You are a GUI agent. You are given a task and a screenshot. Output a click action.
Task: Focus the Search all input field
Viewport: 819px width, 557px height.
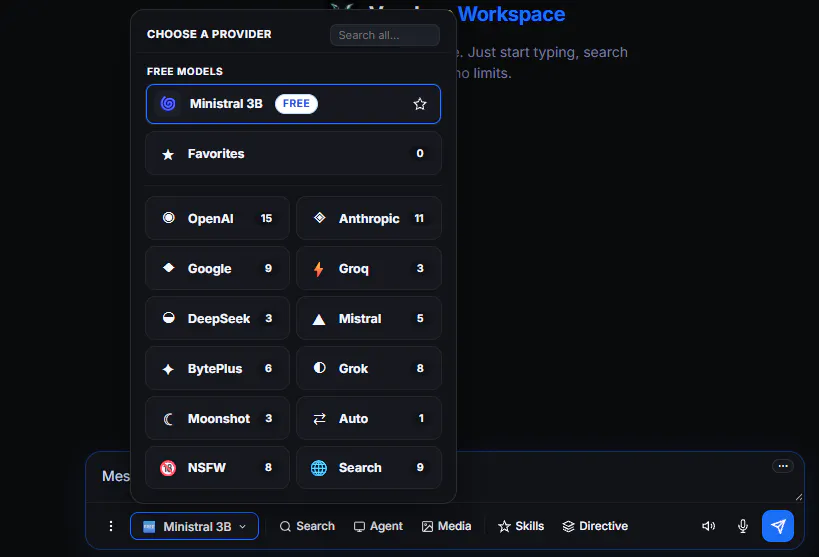pos(384,35)
